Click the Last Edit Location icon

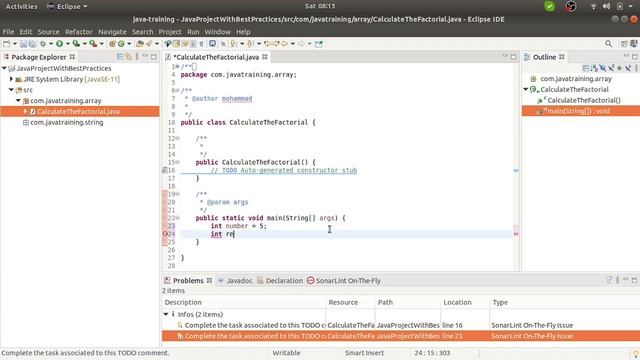click(267, 44)
